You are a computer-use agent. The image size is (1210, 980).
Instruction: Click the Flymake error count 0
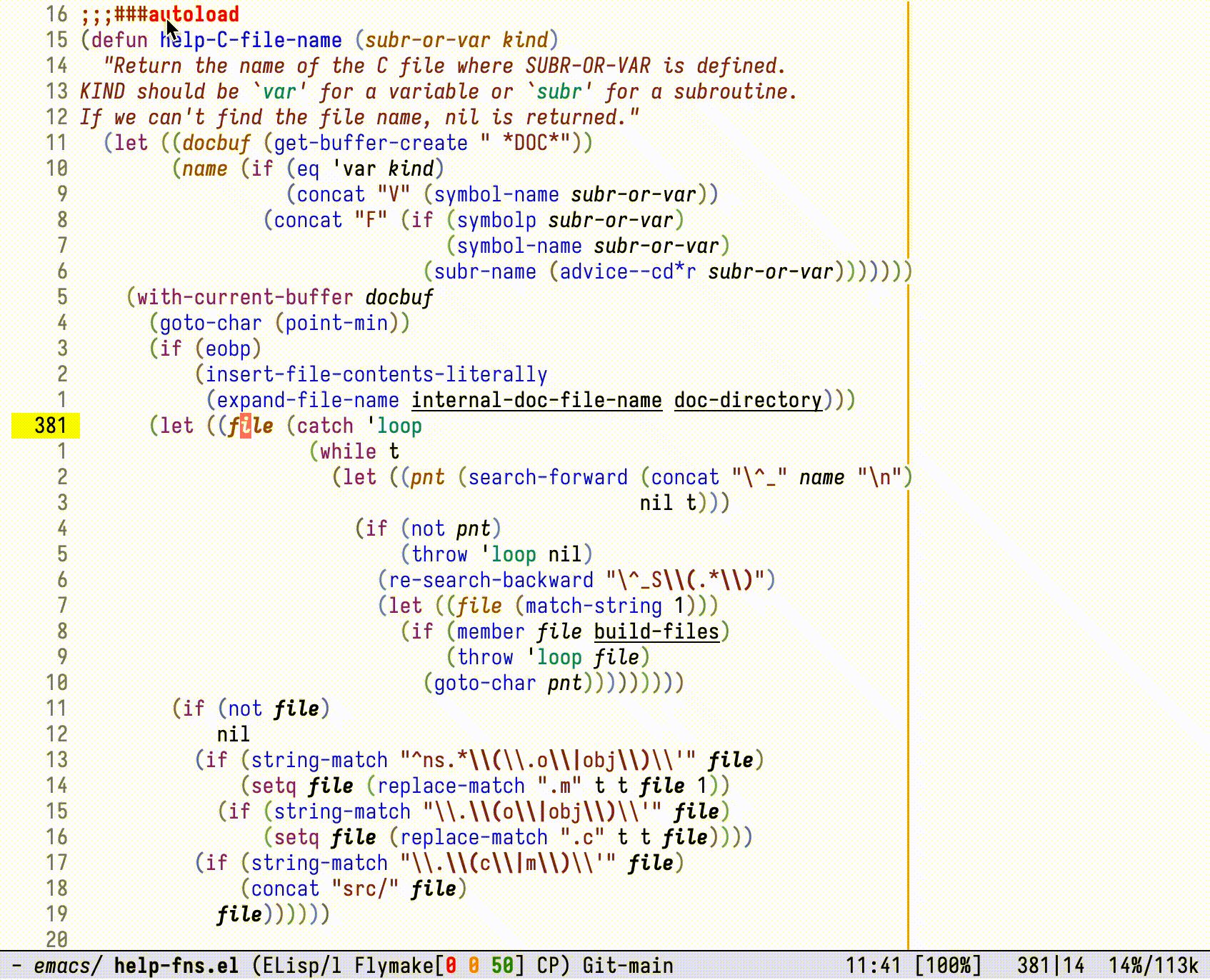[451, 966]
